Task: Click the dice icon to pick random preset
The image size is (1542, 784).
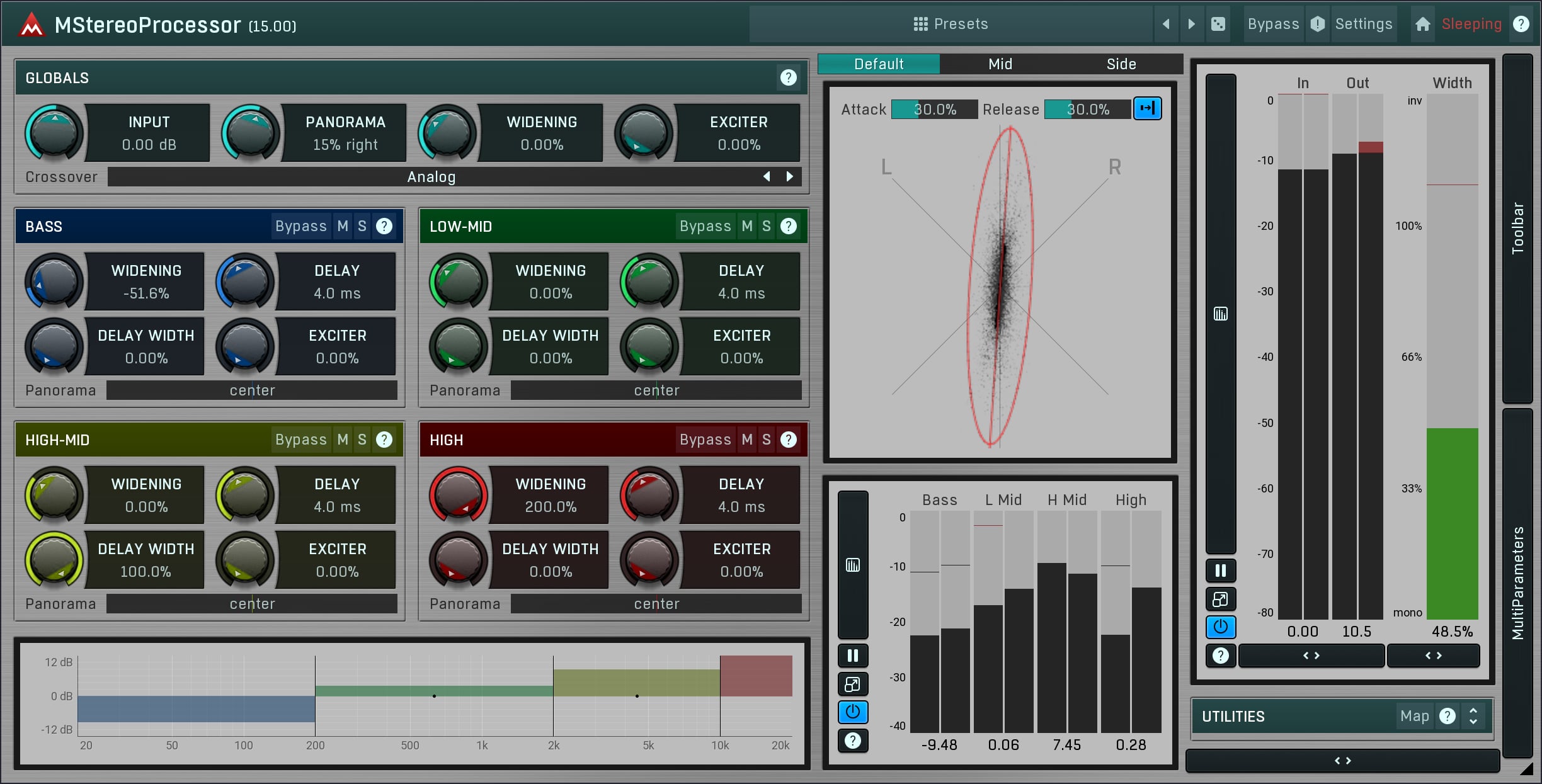Action: 1219,23
